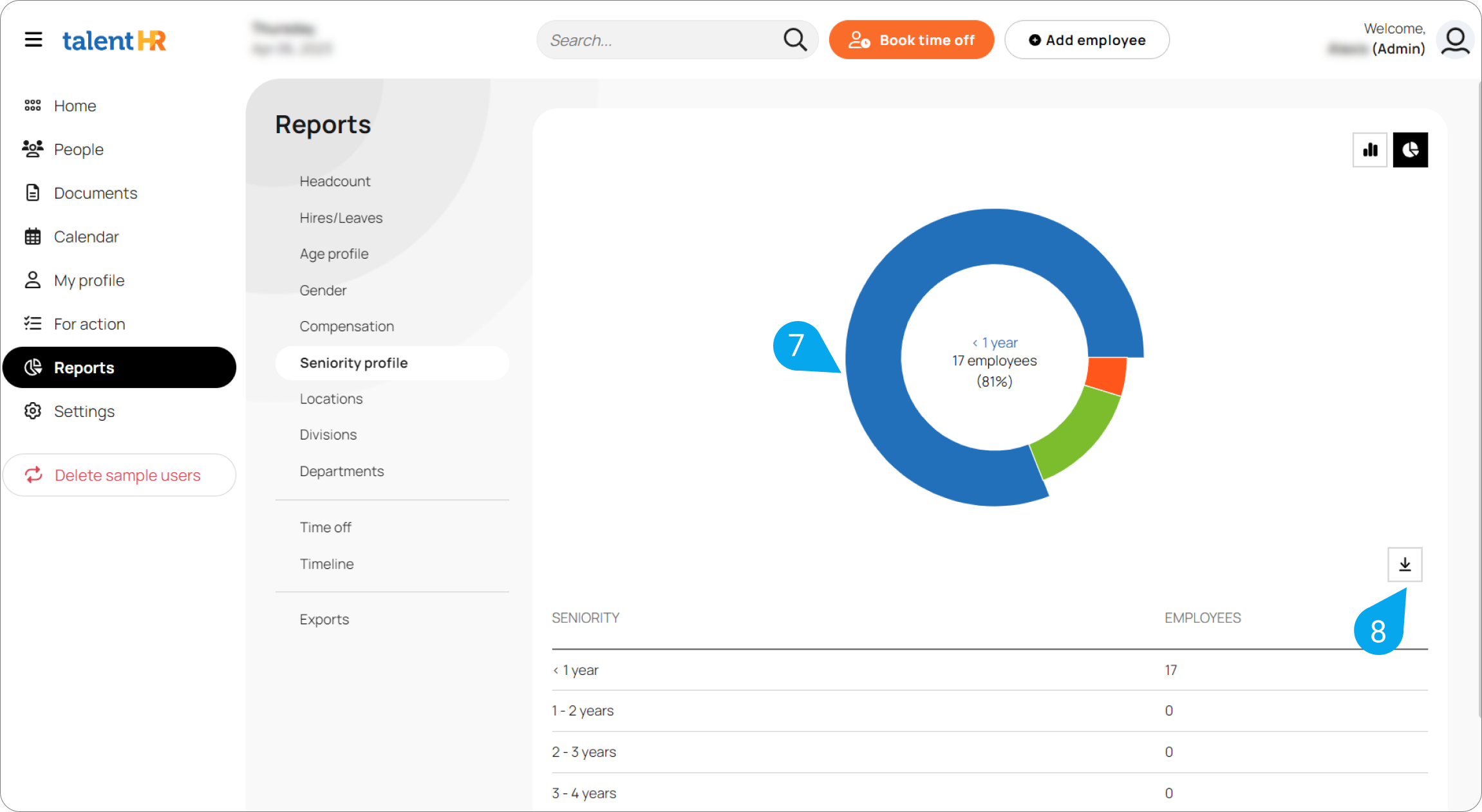Viewport: 1482px width, 812px height.
Task: Click the People group icon
Action: click(33, 149)
